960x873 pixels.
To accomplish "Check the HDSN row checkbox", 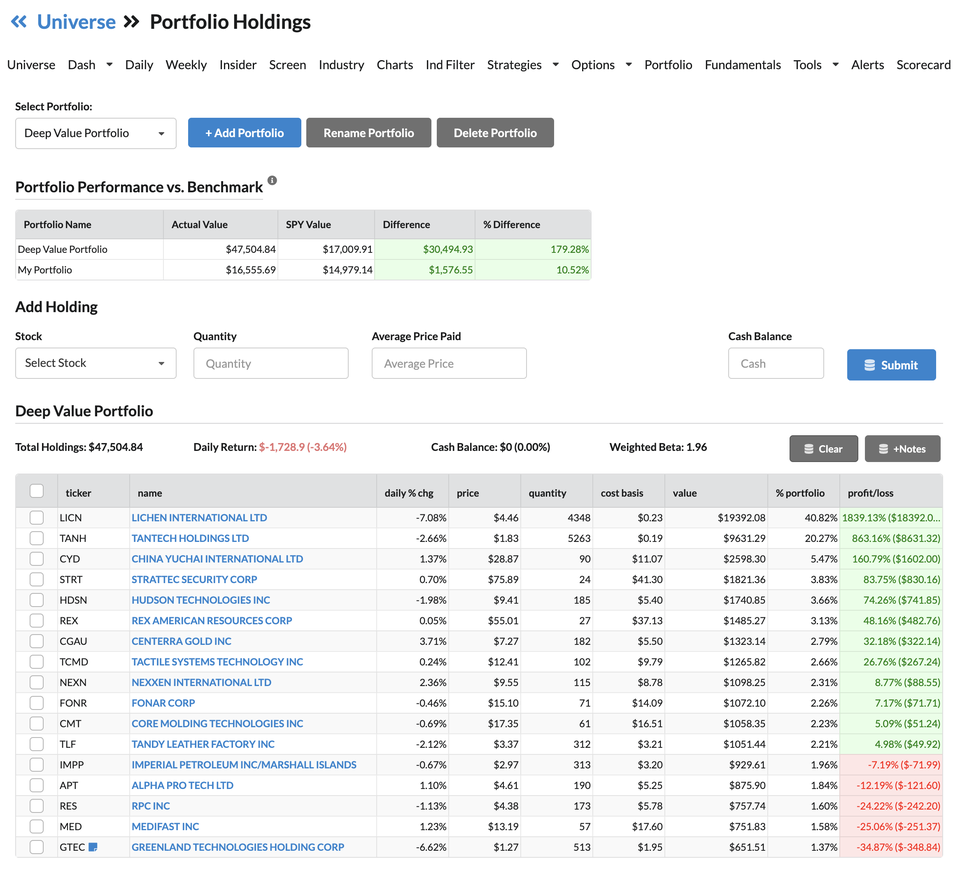I will (37, 600).
